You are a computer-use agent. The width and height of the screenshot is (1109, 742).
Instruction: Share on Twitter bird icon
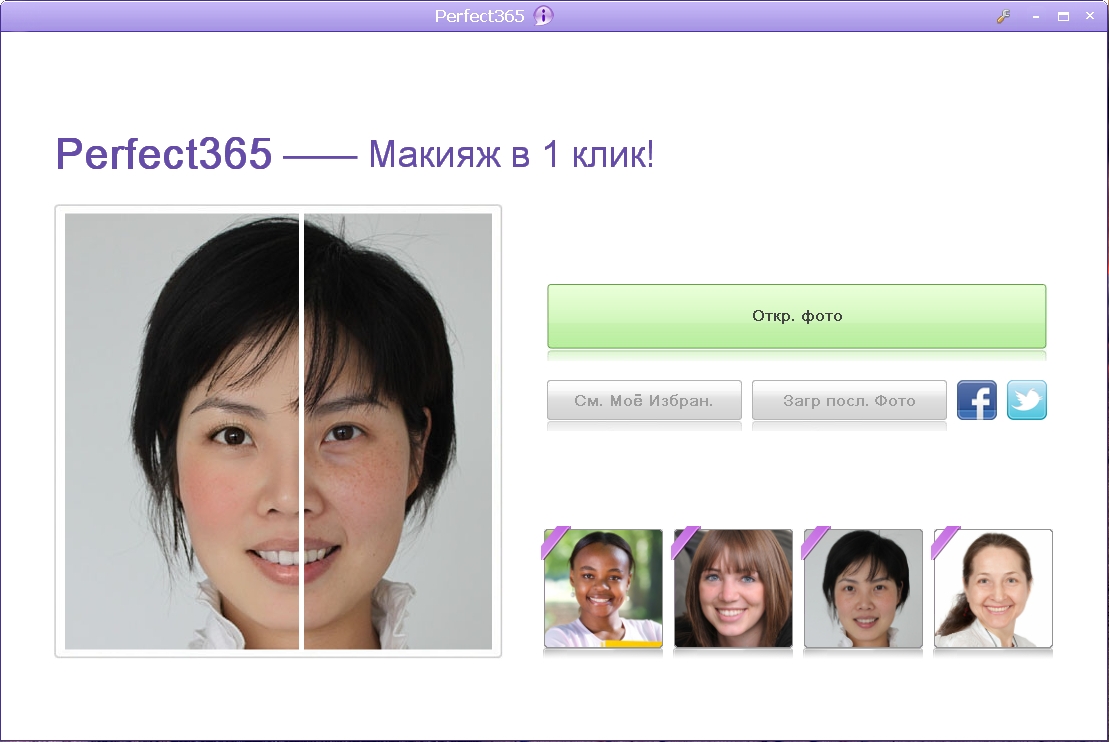click(1027, 400)
